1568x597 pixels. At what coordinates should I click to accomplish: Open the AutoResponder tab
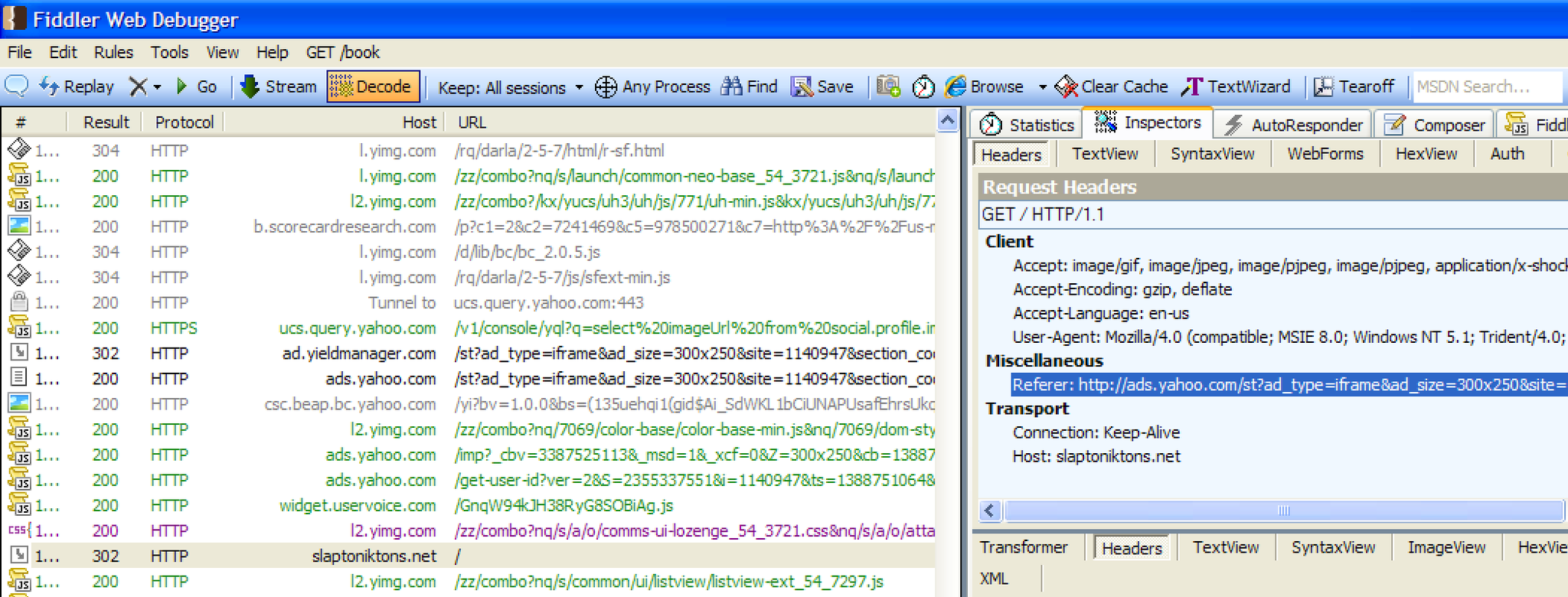(x=1292, y=125)
